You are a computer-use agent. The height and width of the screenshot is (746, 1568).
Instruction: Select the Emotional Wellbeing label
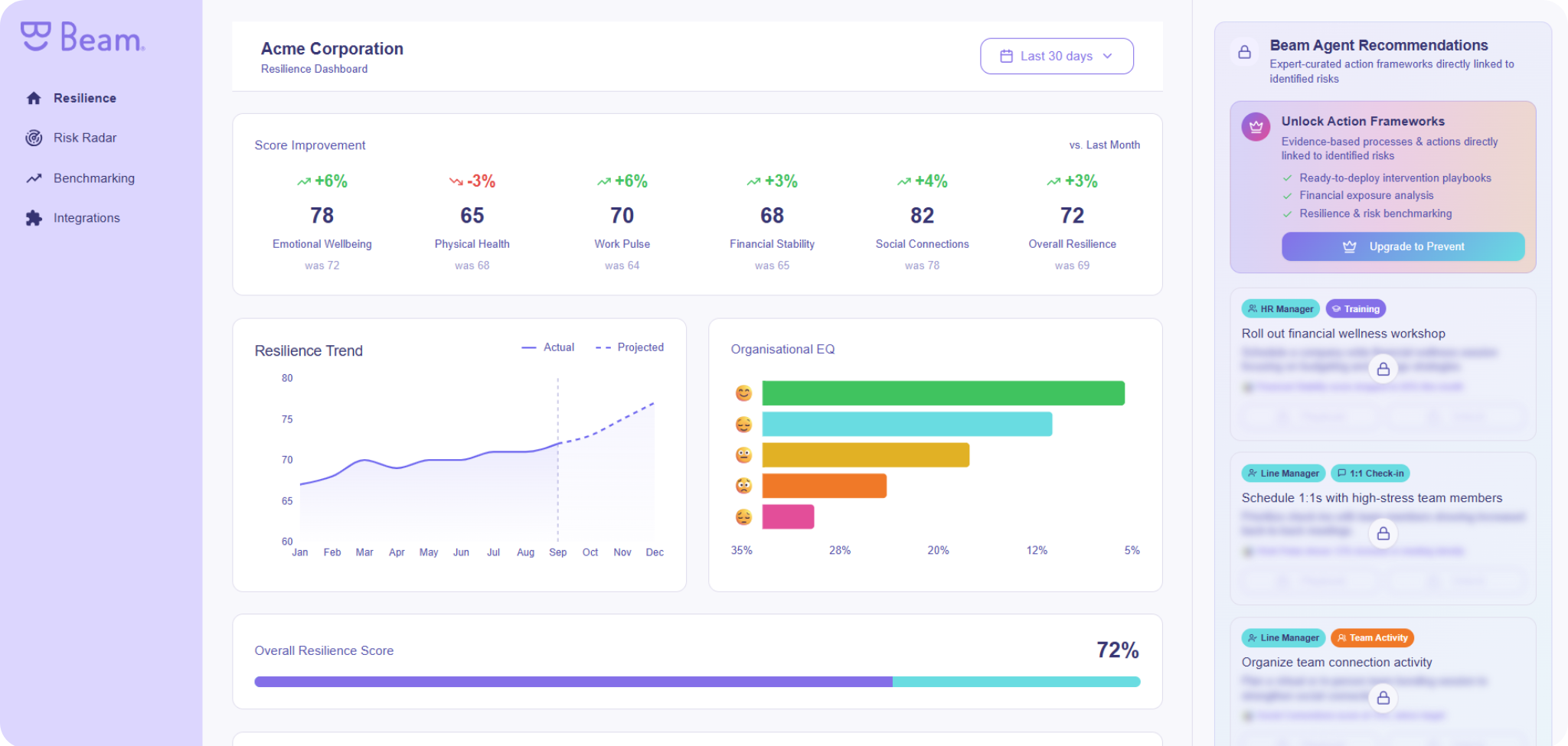[x=322, y=244]
